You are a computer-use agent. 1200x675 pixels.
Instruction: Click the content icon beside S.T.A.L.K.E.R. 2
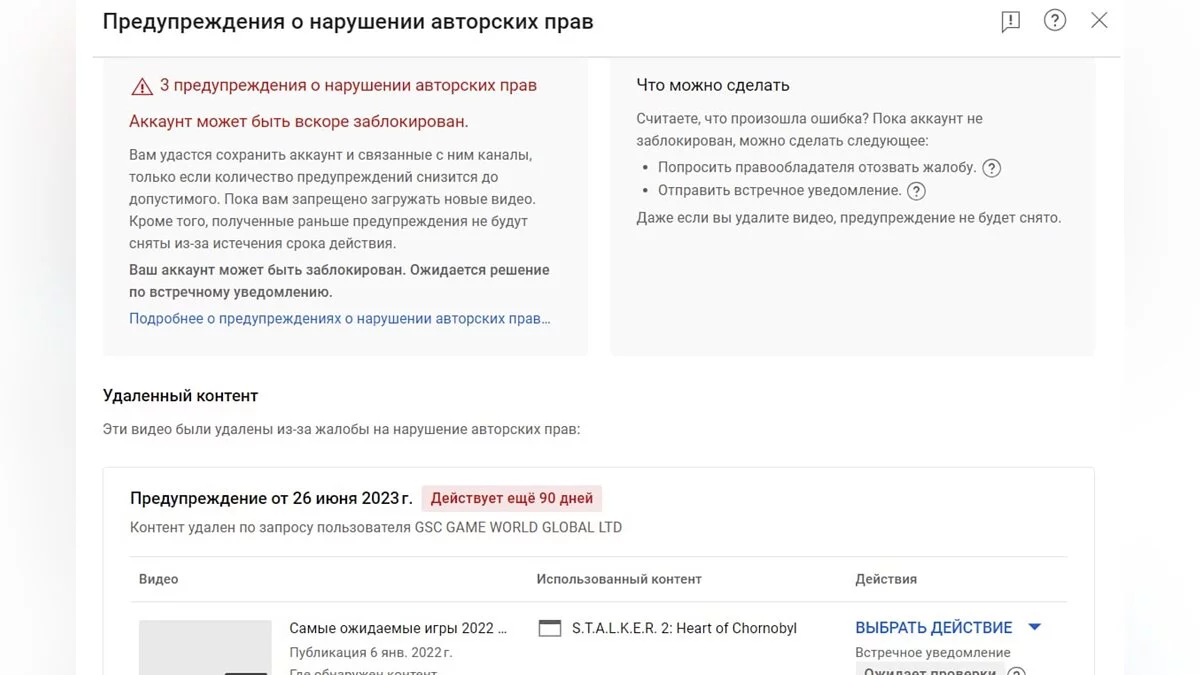click(x=550, y=629)
